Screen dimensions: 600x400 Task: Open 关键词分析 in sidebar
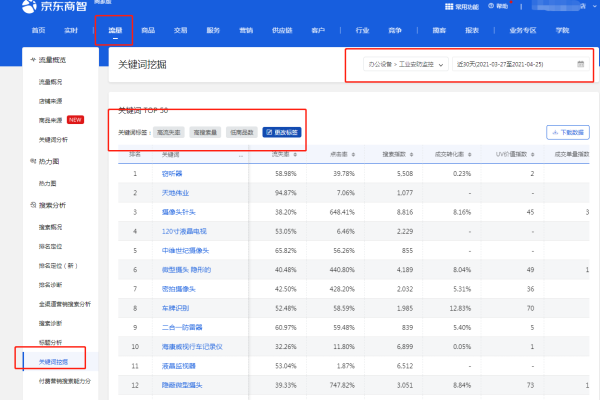(x=53, y=140)
